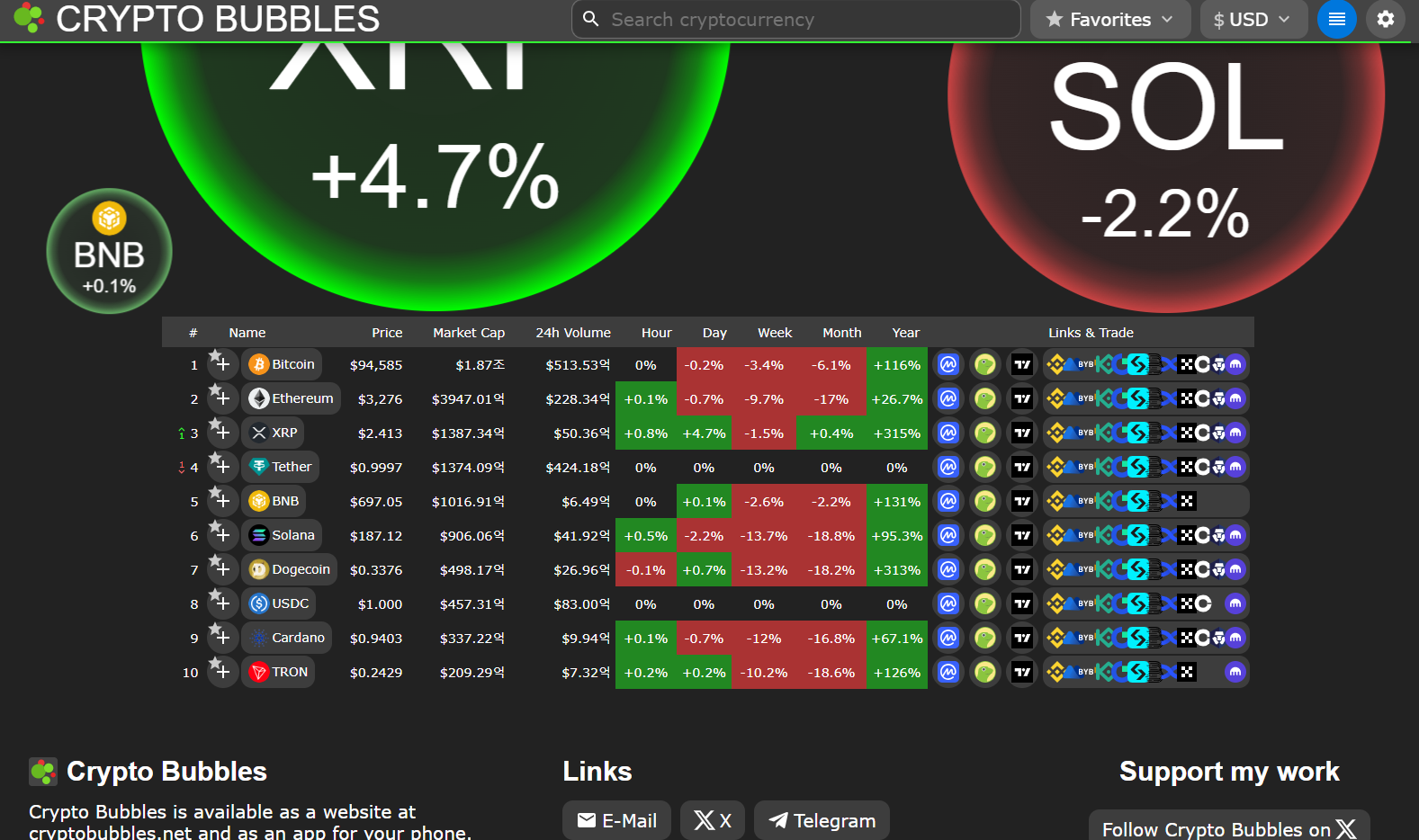The width and height of the screenshot is (1419, 840).
Task: Open the settings gear icon
Action: [x=1385, y=19]
